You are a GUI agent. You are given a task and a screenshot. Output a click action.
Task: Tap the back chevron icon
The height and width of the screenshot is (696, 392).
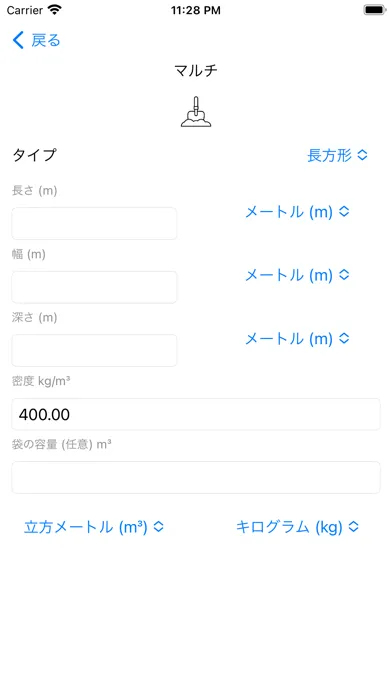tap(18, 40)
